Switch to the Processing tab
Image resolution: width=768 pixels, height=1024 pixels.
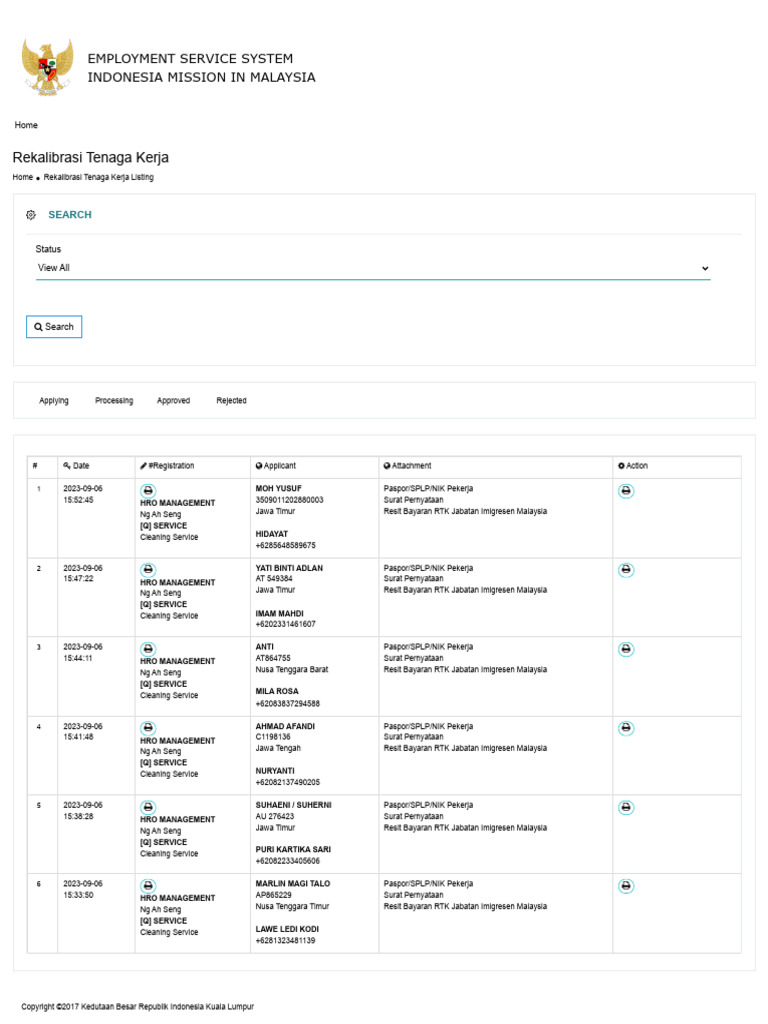114,400
